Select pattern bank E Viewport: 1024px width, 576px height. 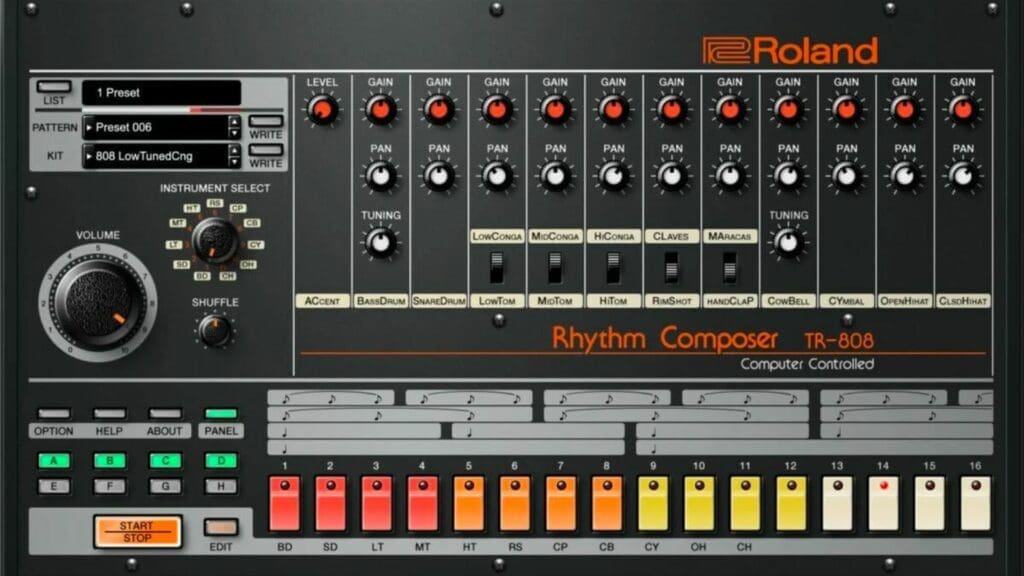(x=54, y=487)
